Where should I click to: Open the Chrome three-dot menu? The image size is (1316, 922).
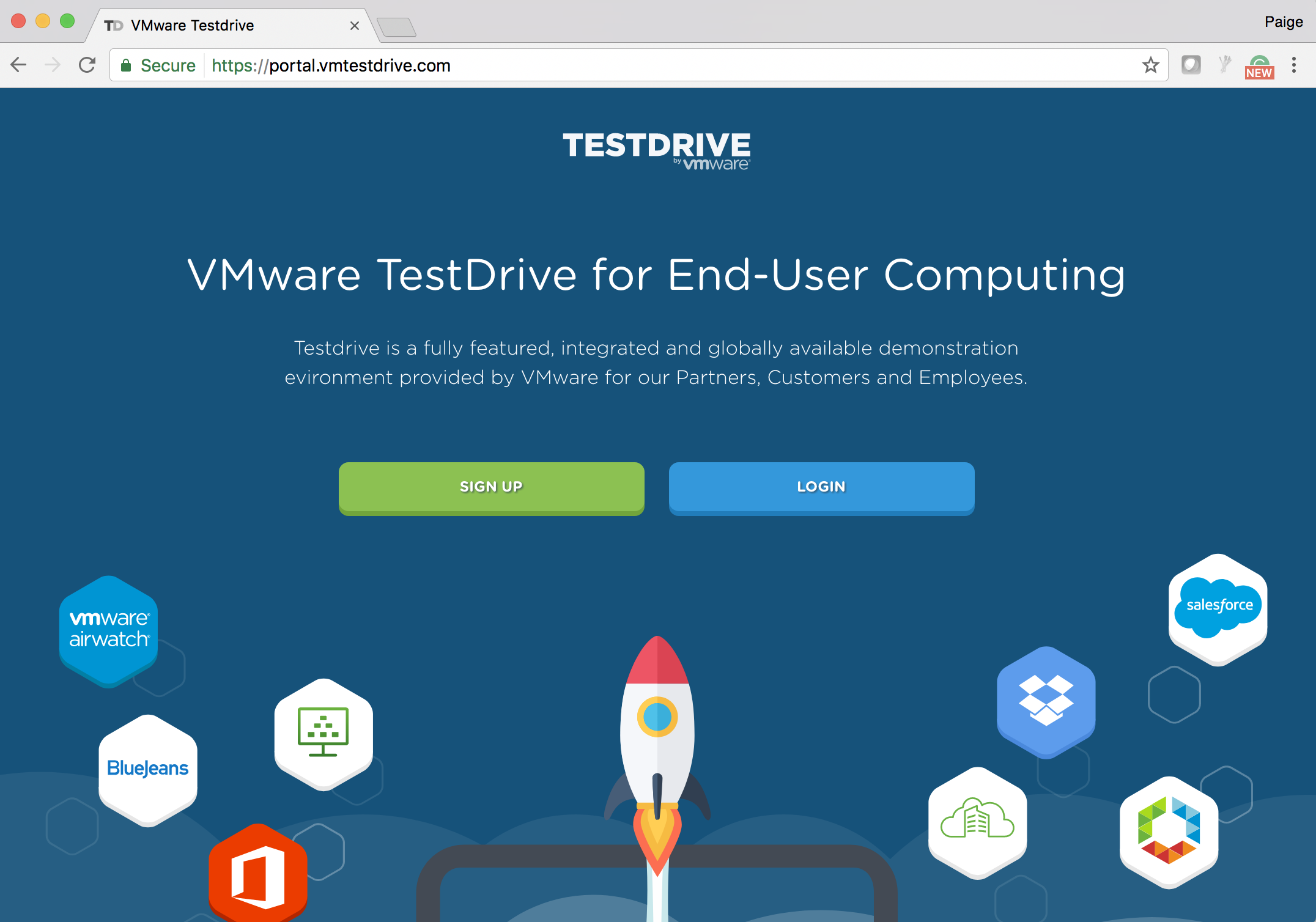(1294, 65)
